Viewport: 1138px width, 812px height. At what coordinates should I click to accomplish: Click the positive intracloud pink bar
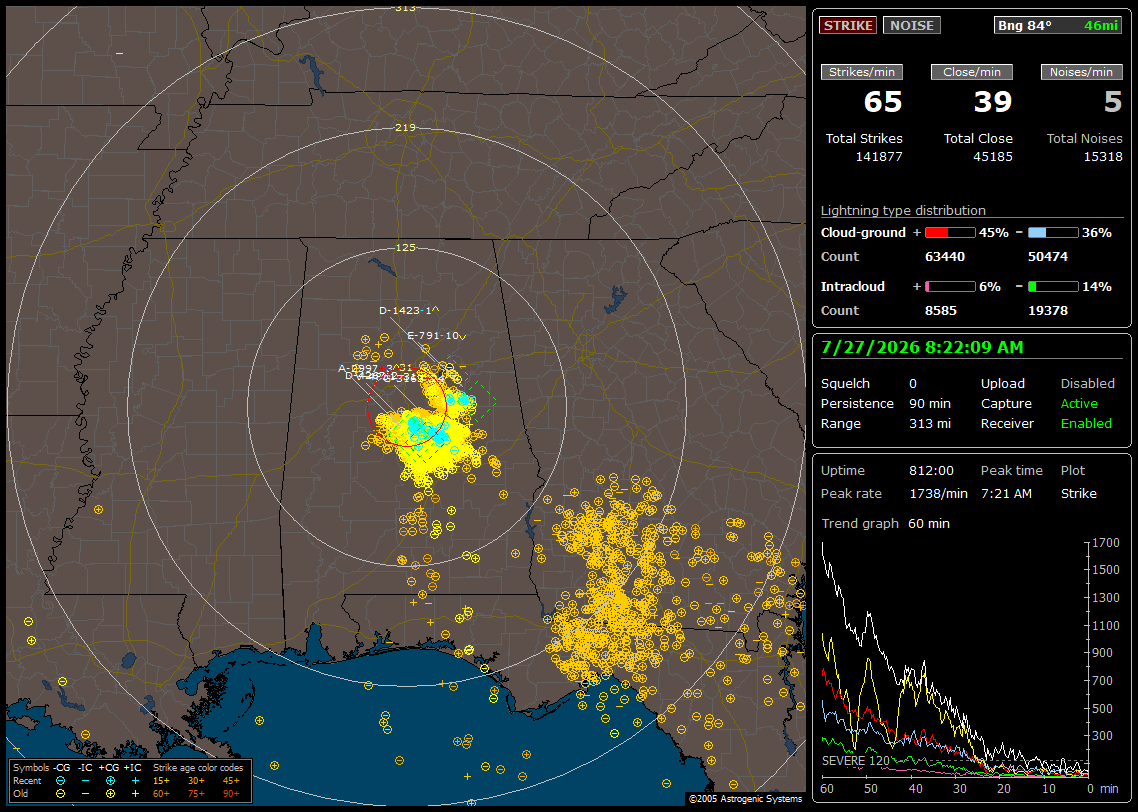pos(950,287)
